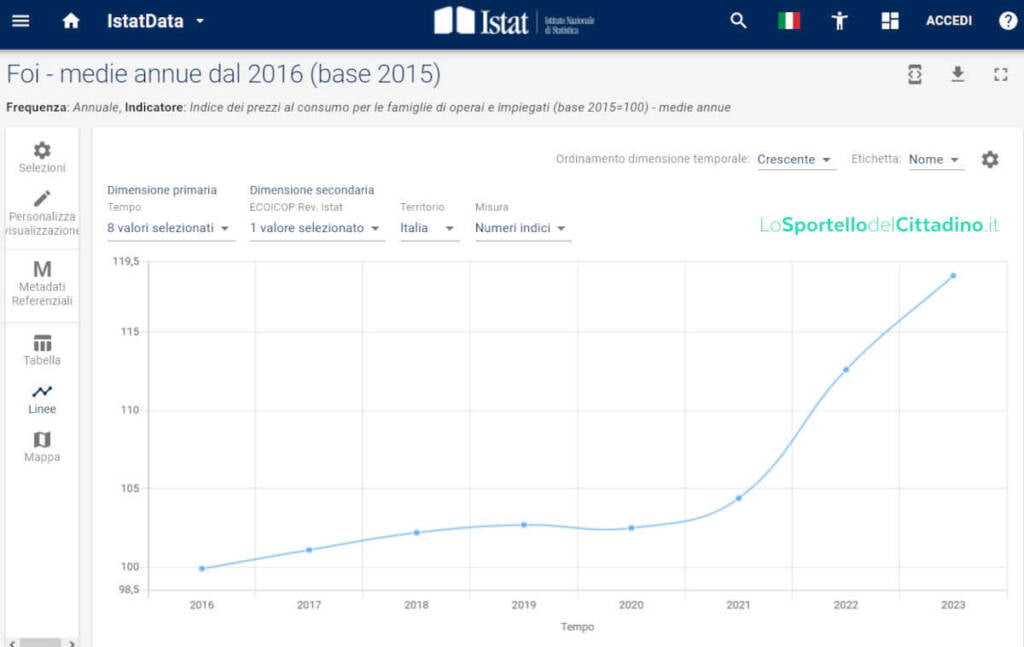Image resolution: width=1024 pixels, height=647 pixels.
Task: Expand the chart to fullscreen
Action: 1001,74
